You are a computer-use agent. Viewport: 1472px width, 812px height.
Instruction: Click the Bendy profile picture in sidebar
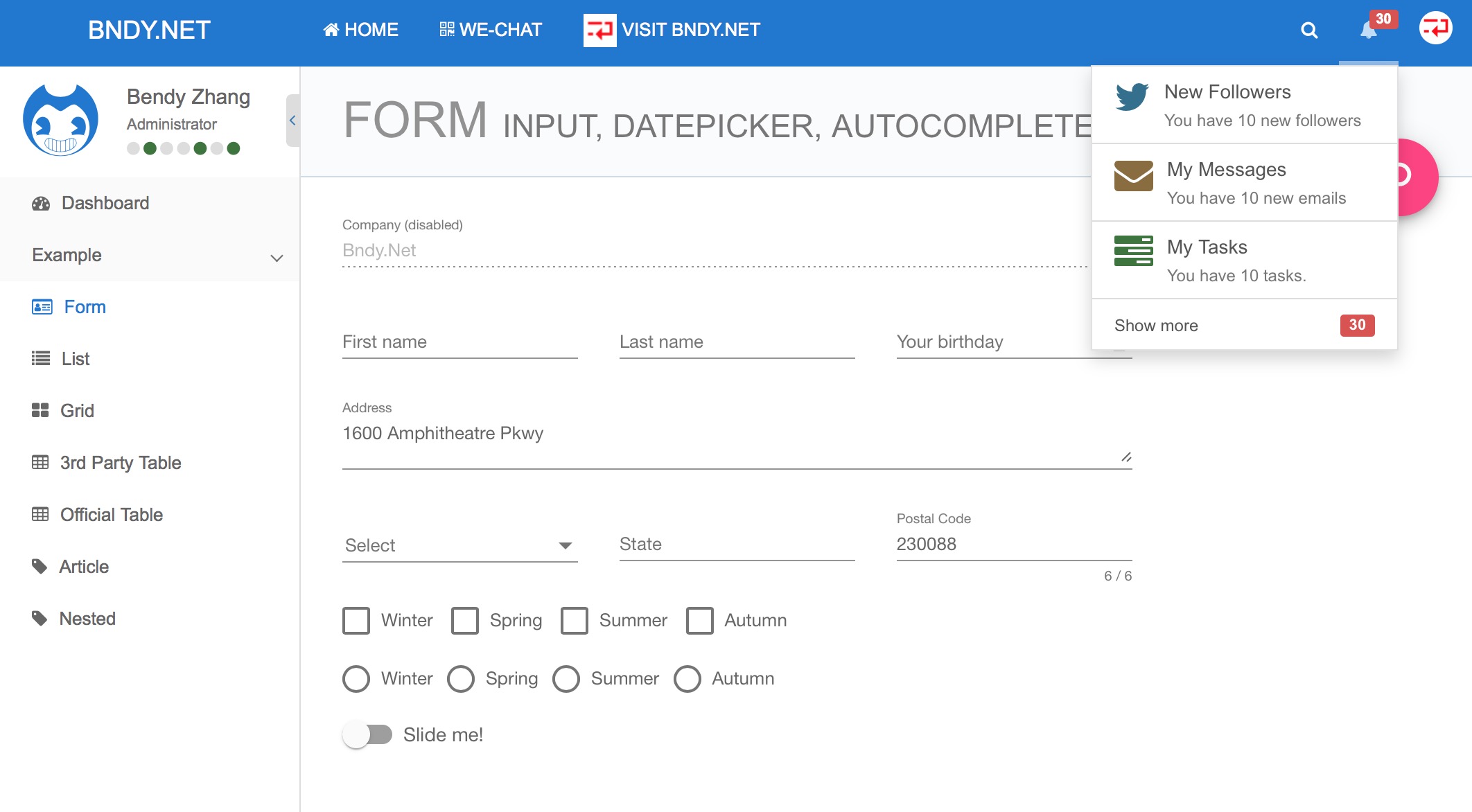pos(61,121)
